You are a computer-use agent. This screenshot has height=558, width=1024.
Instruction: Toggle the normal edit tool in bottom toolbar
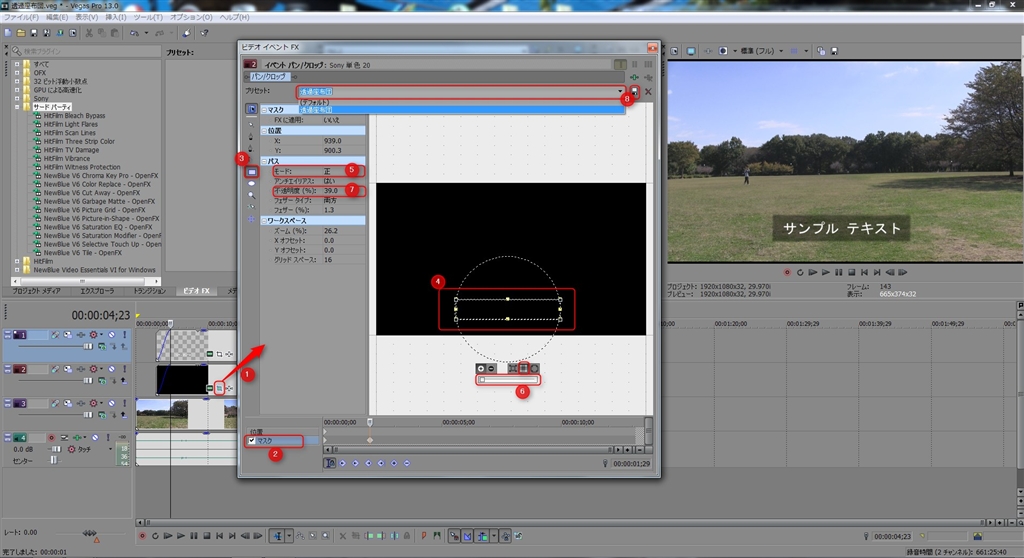pyautogui.click(x=278, y=536)
